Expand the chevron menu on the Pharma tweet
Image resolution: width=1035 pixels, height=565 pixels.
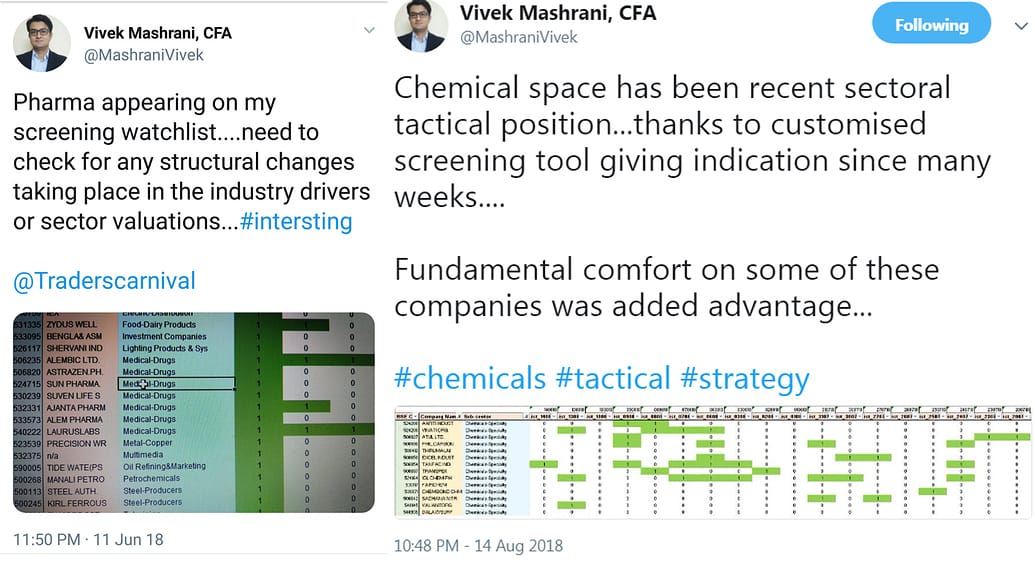tap(369, 31)
